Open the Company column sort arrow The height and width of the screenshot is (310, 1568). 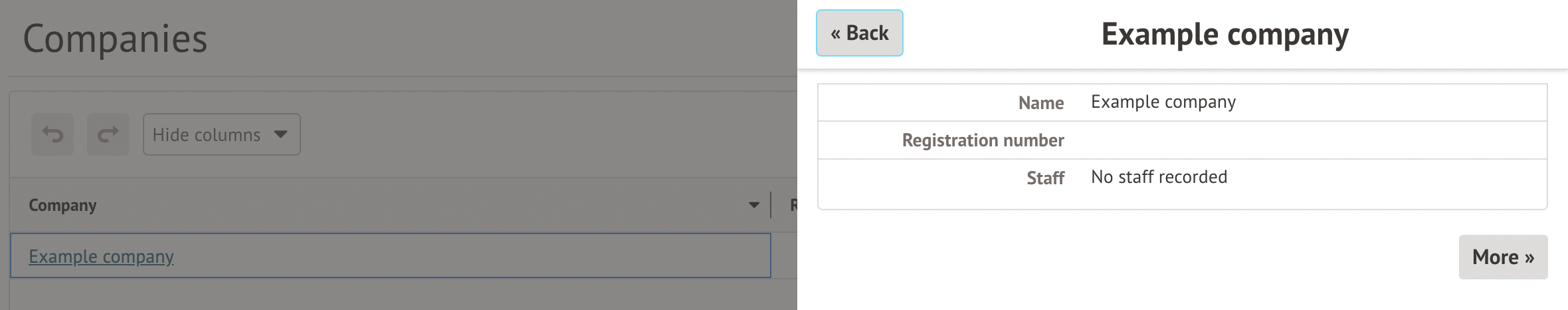754,205
